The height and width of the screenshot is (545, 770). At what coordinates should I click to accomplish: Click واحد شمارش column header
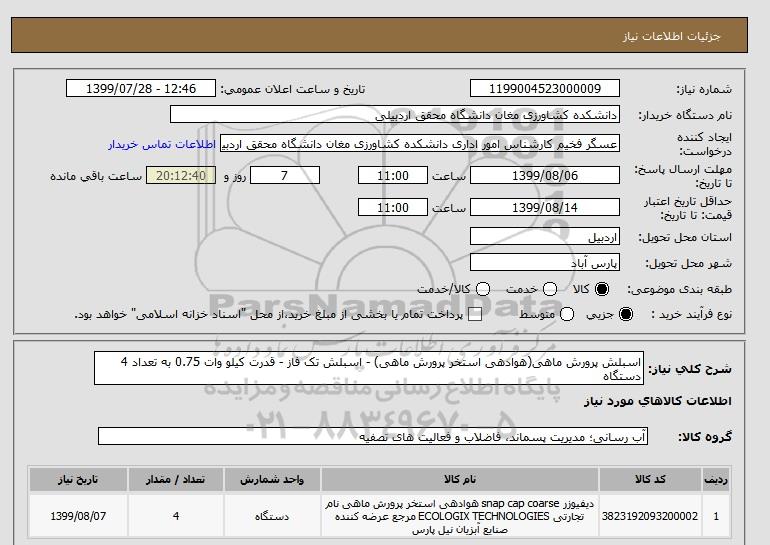tap(272, 479)
